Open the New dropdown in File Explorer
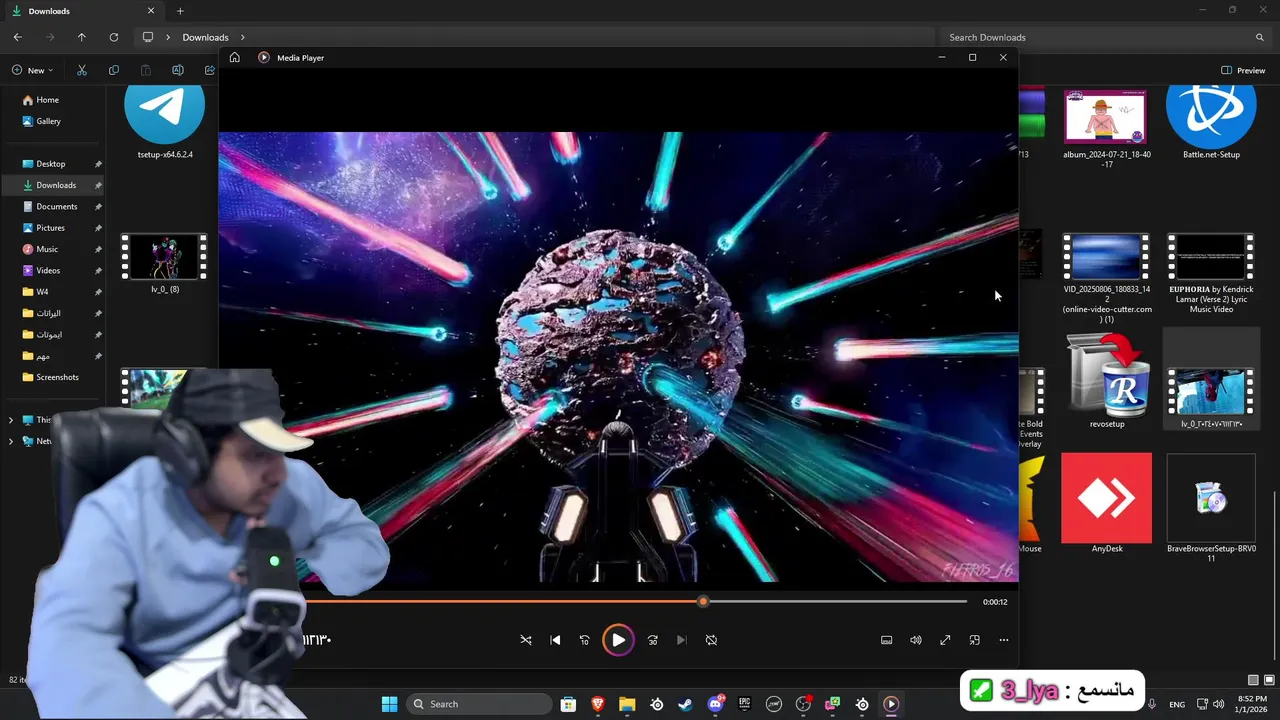 32,70
